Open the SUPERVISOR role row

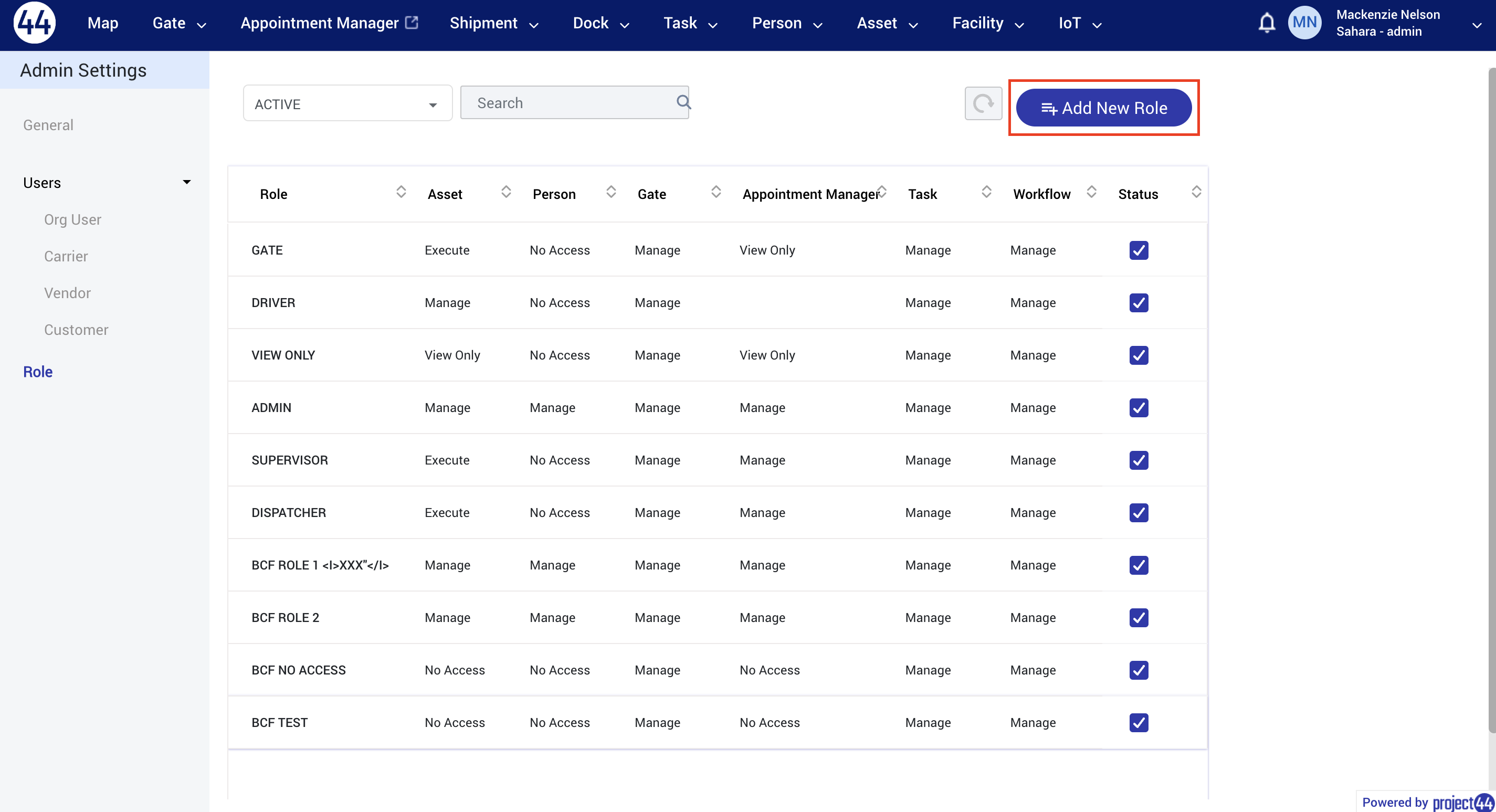717,460
